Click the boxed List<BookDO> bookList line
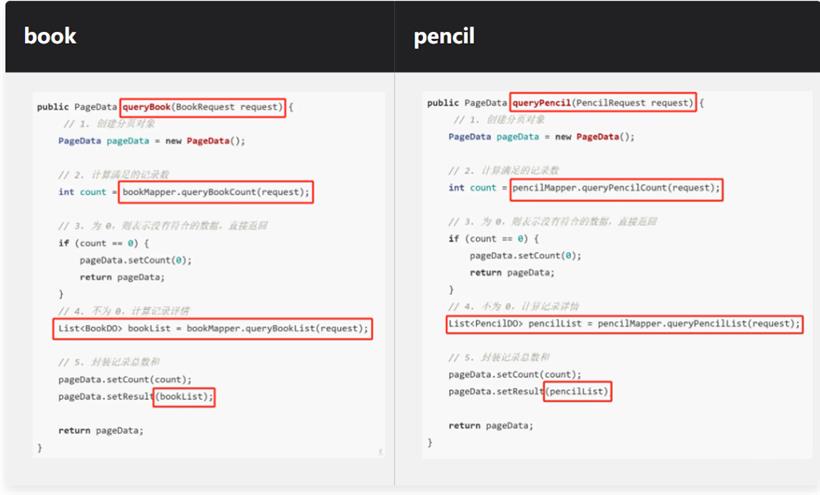The height and width of the screenshot is (495, 820). click(x=213, y=328)
